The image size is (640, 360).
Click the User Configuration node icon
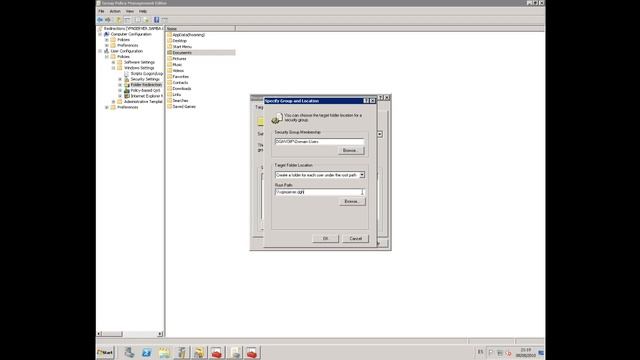(107, 51)
